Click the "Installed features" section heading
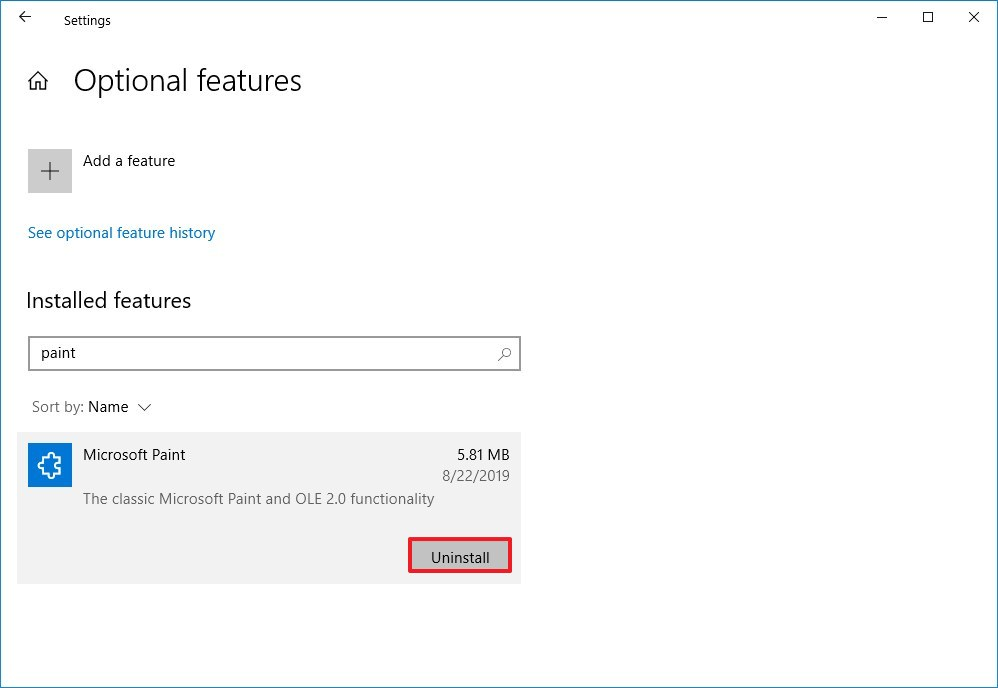Image resolution: width=998 pixels, height=688 pixels. 108,301
